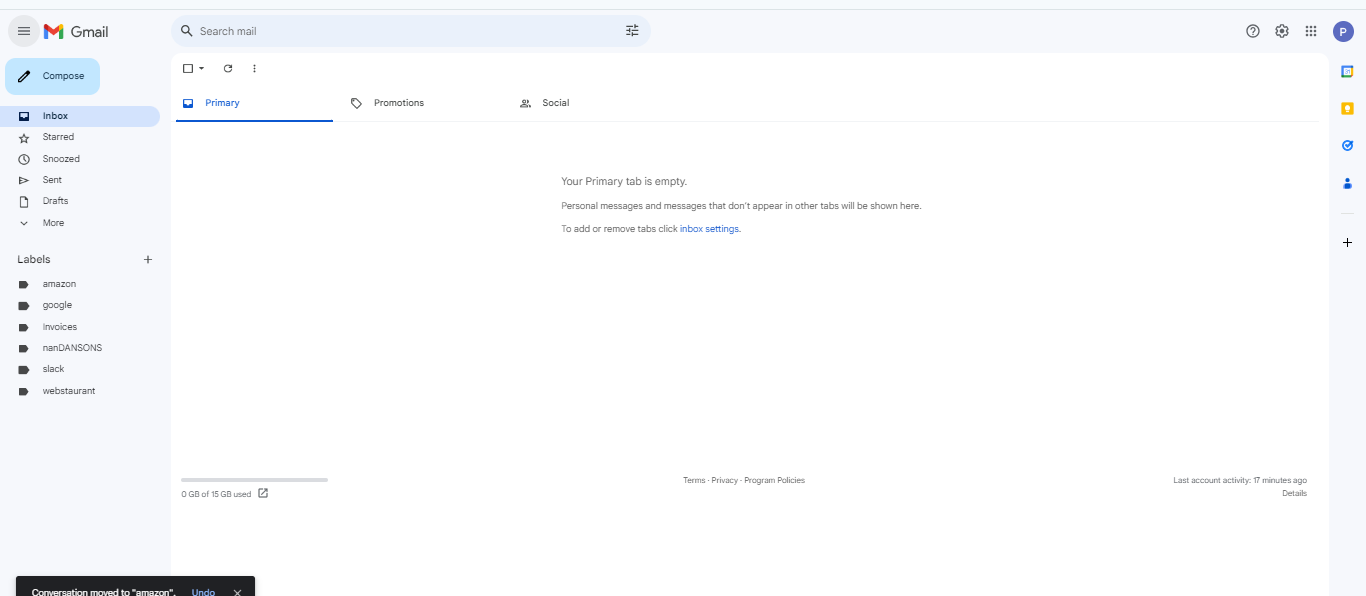
Task: Refresh the inbox
Action: (x=228, y=68)
